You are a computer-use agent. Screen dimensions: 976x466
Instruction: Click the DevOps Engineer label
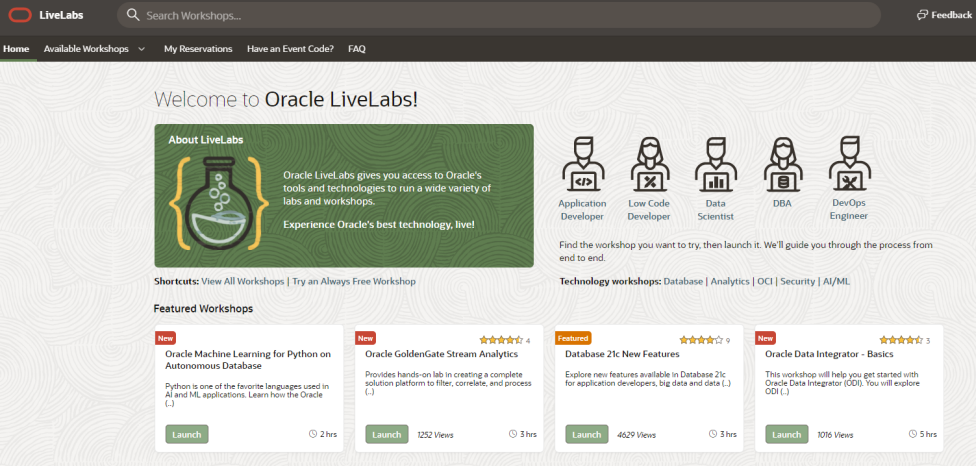click(x=849, y=209)
